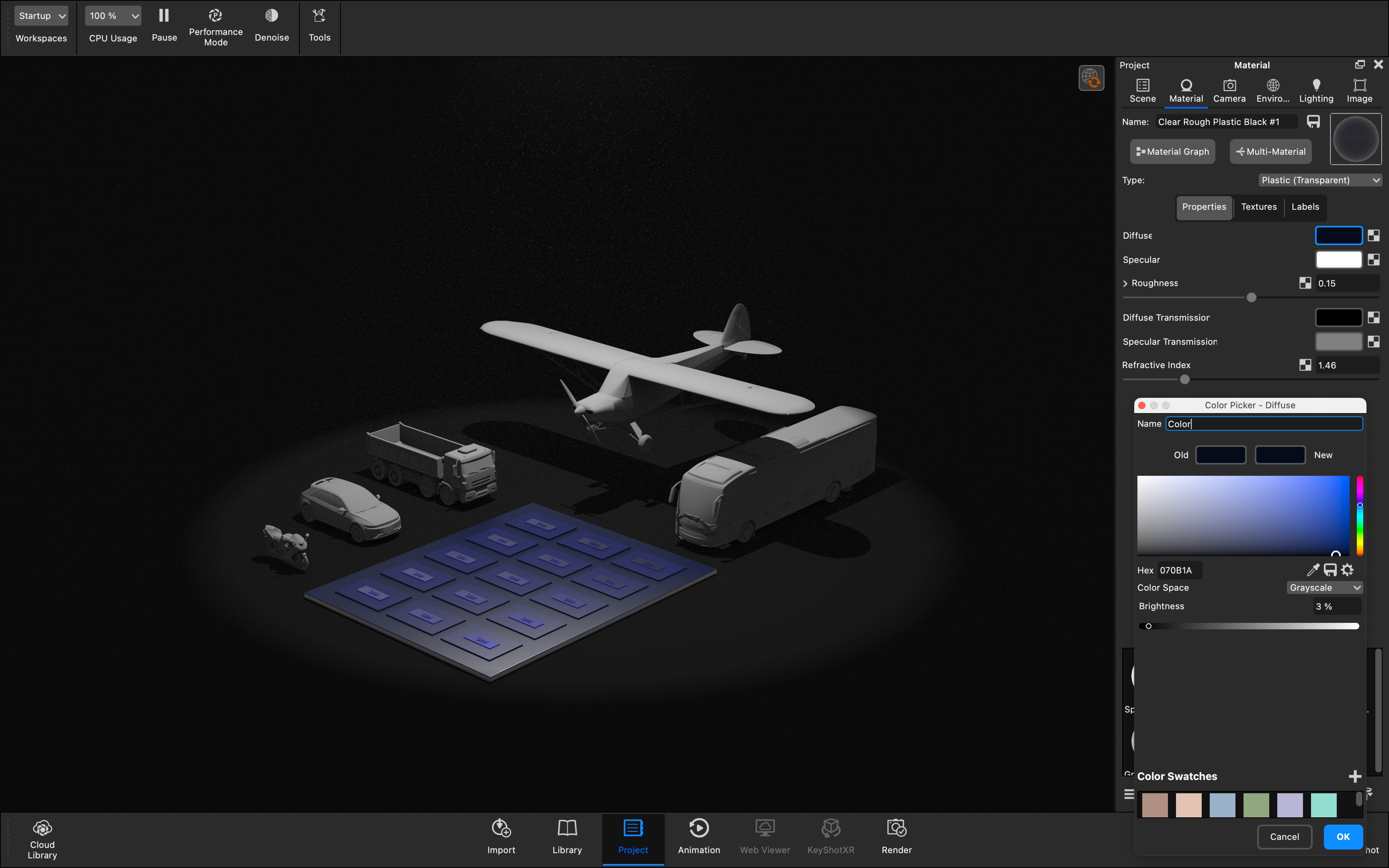Toggle the Roughness texture checker icon

pyautogui.click(x=1305, y=283)
